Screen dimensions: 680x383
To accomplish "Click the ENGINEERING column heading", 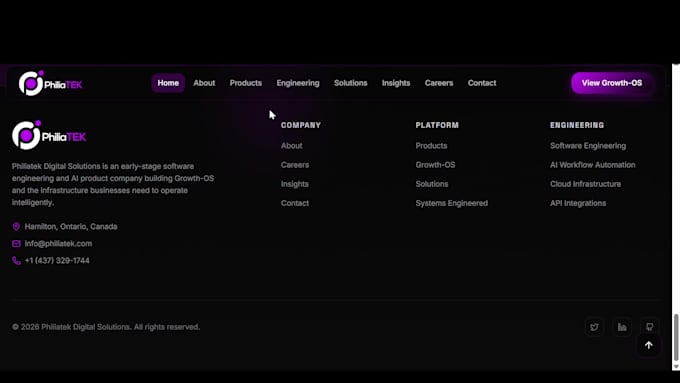I will coord(577,125).
